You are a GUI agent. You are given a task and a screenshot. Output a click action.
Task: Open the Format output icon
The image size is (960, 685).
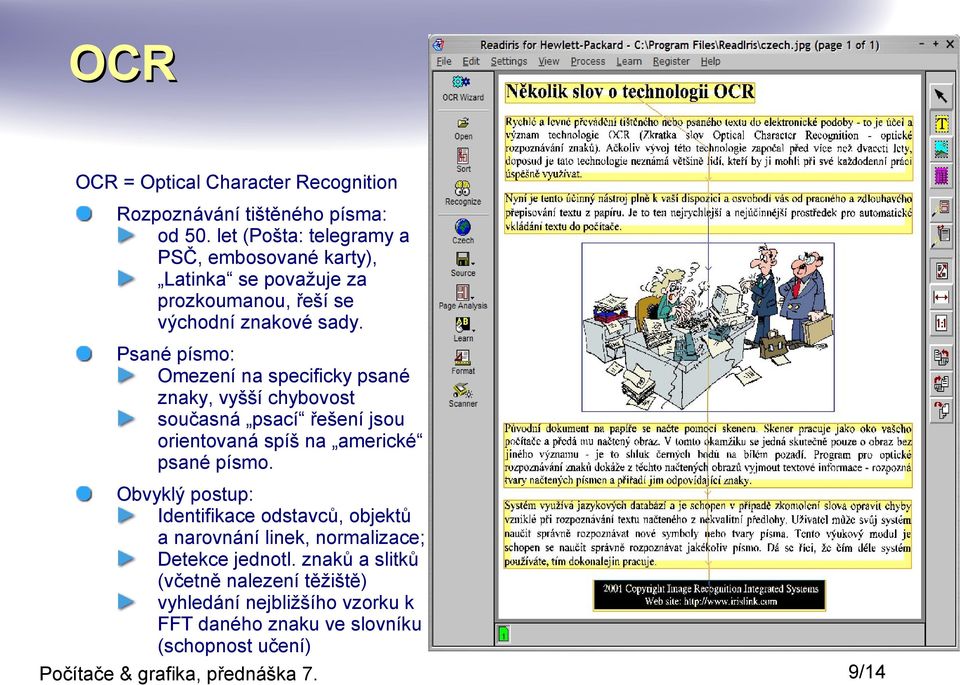(463, 357)
